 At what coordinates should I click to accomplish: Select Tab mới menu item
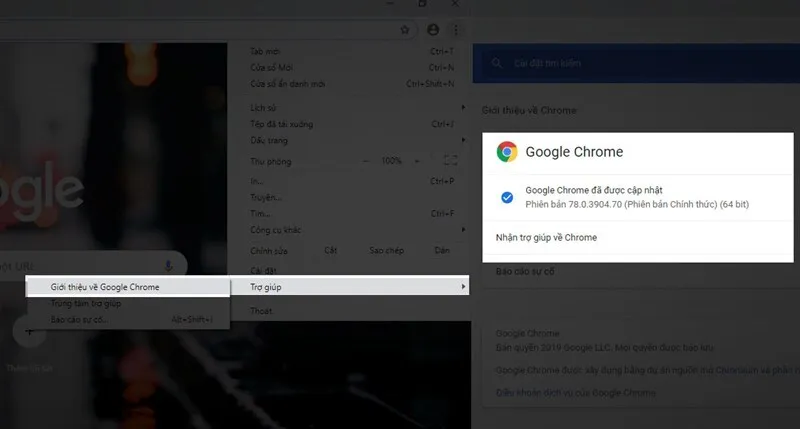click(350, 52)
